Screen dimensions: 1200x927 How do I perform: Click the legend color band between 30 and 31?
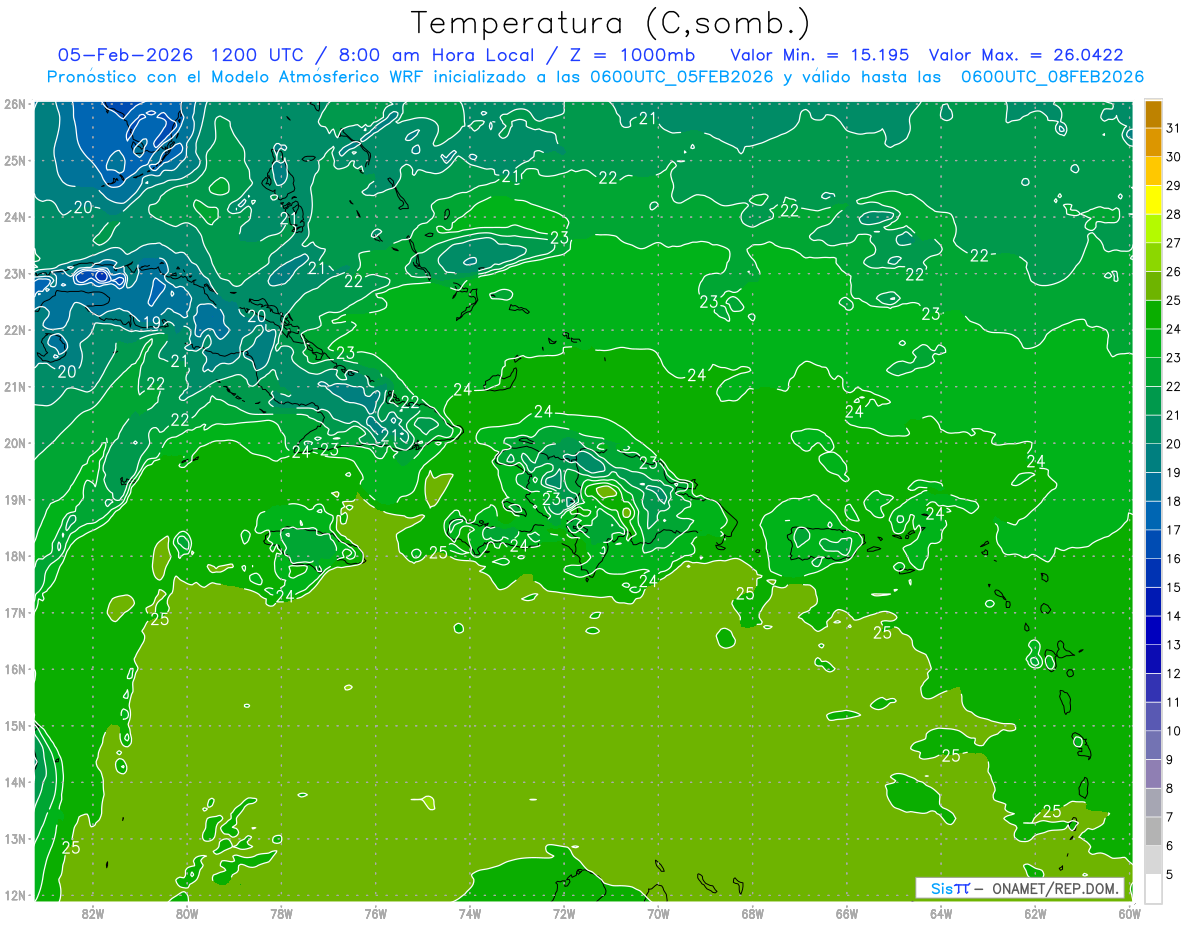[1153, 143]
